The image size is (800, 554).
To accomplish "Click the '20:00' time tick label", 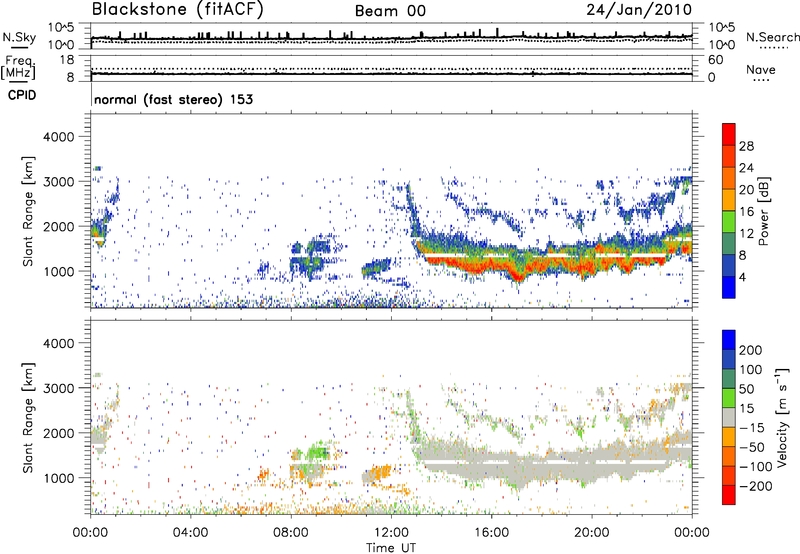I will point(591,533).
